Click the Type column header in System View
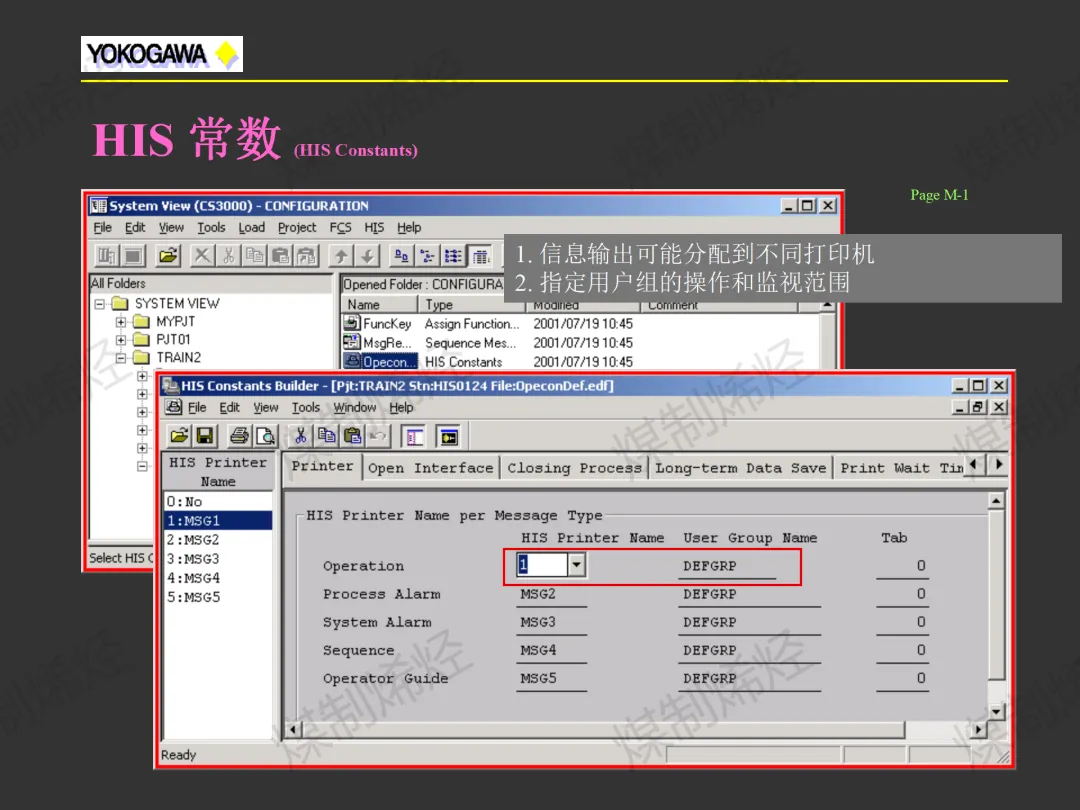Screen dimensions: 1080x810 471,304
